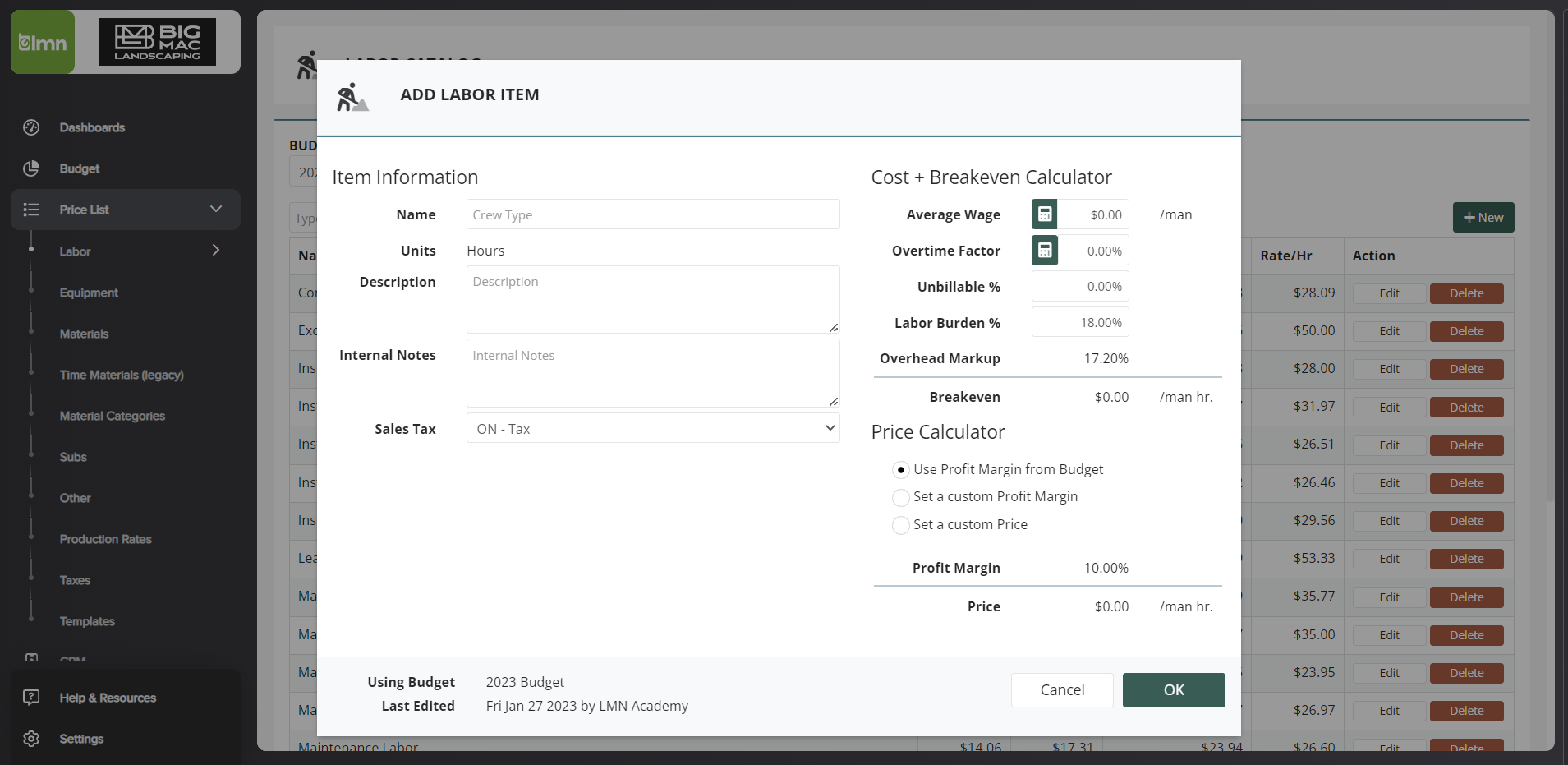Click the Description text area
1568x765 pixels.
pos(653,299)
